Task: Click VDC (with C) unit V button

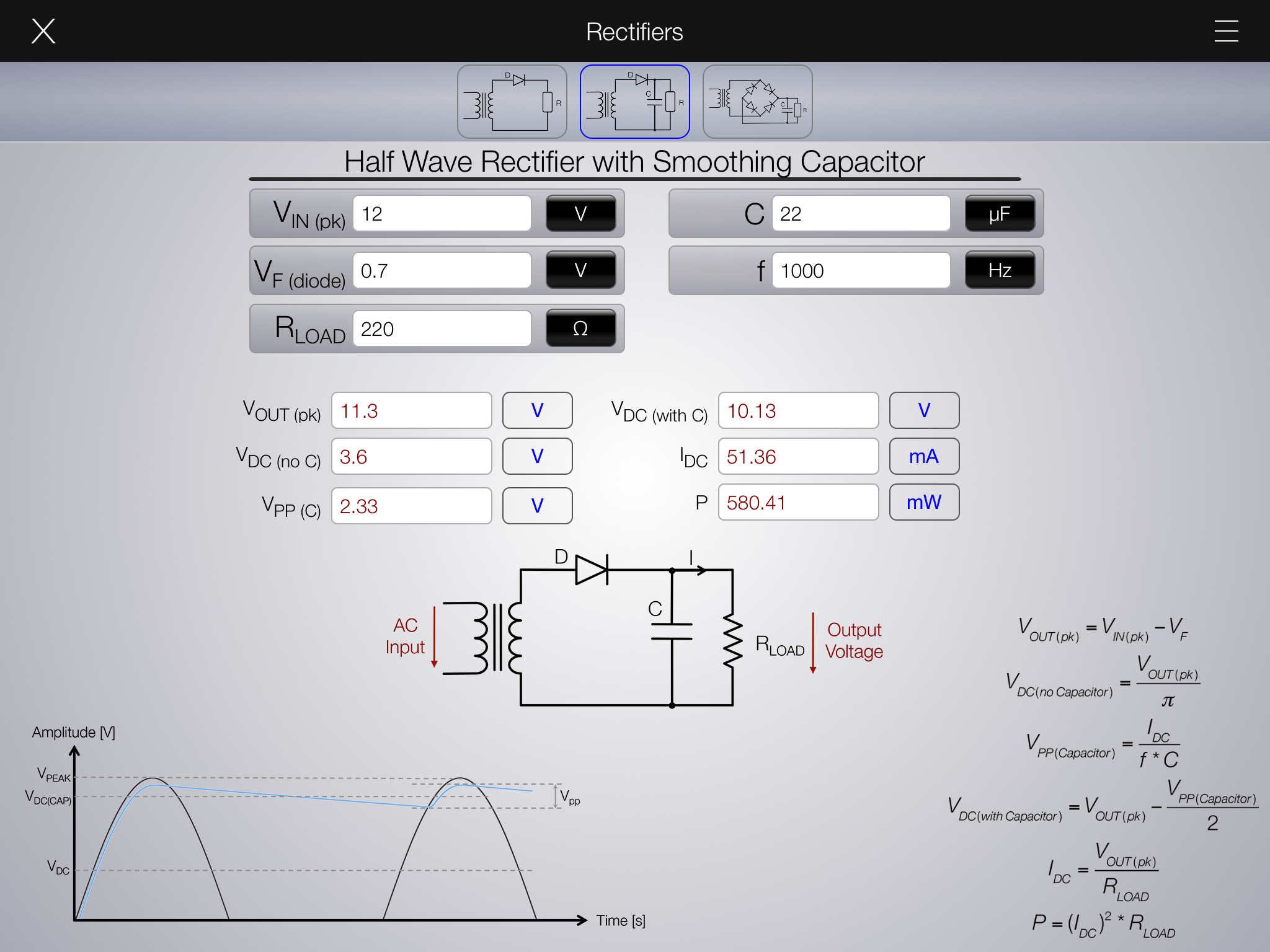Action: 924,410
